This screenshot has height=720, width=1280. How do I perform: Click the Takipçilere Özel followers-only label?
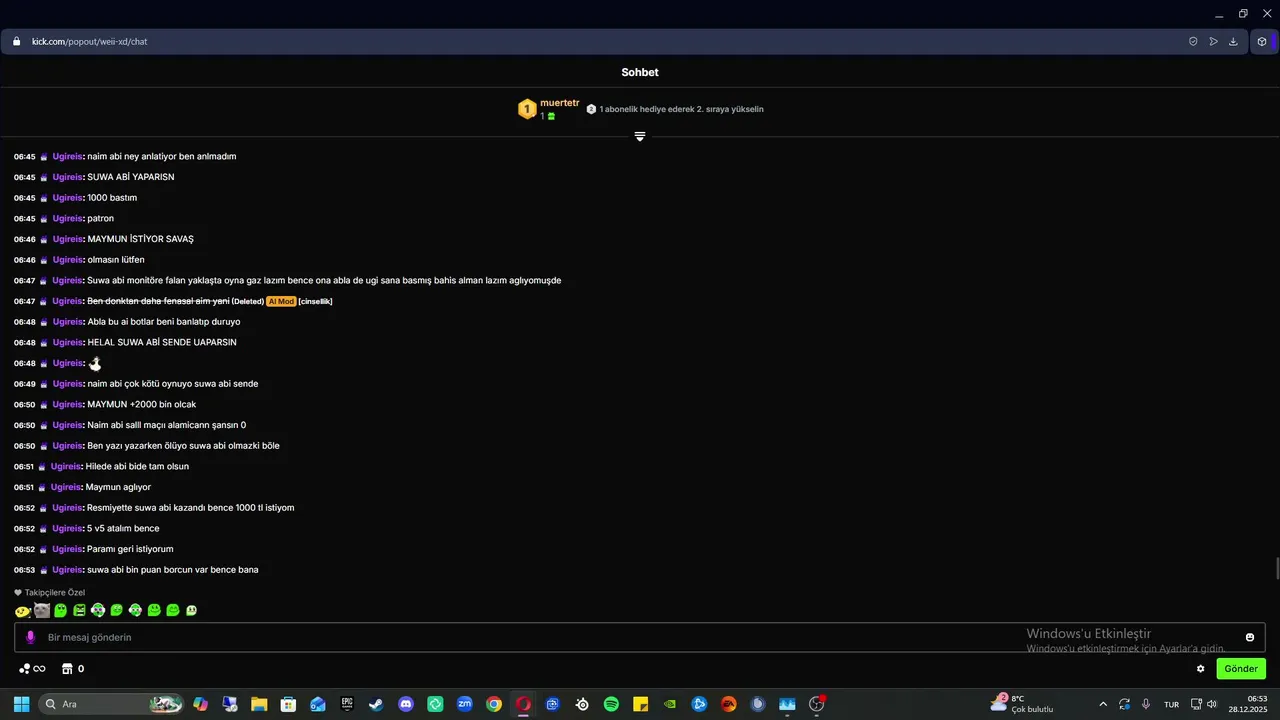[49, 592]
